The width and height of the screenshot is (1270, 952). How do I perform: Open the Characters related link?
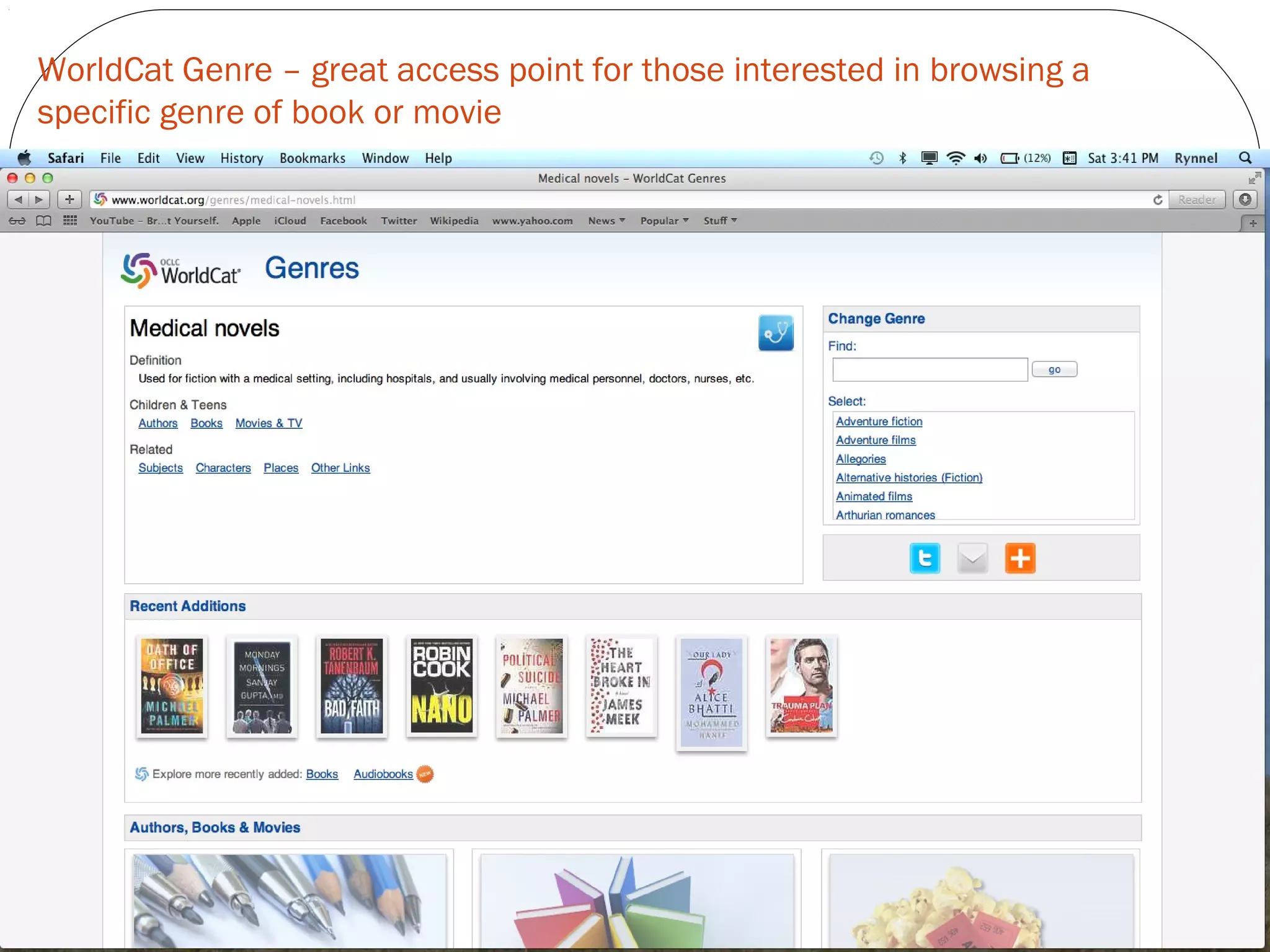click(x=223, y=468)
